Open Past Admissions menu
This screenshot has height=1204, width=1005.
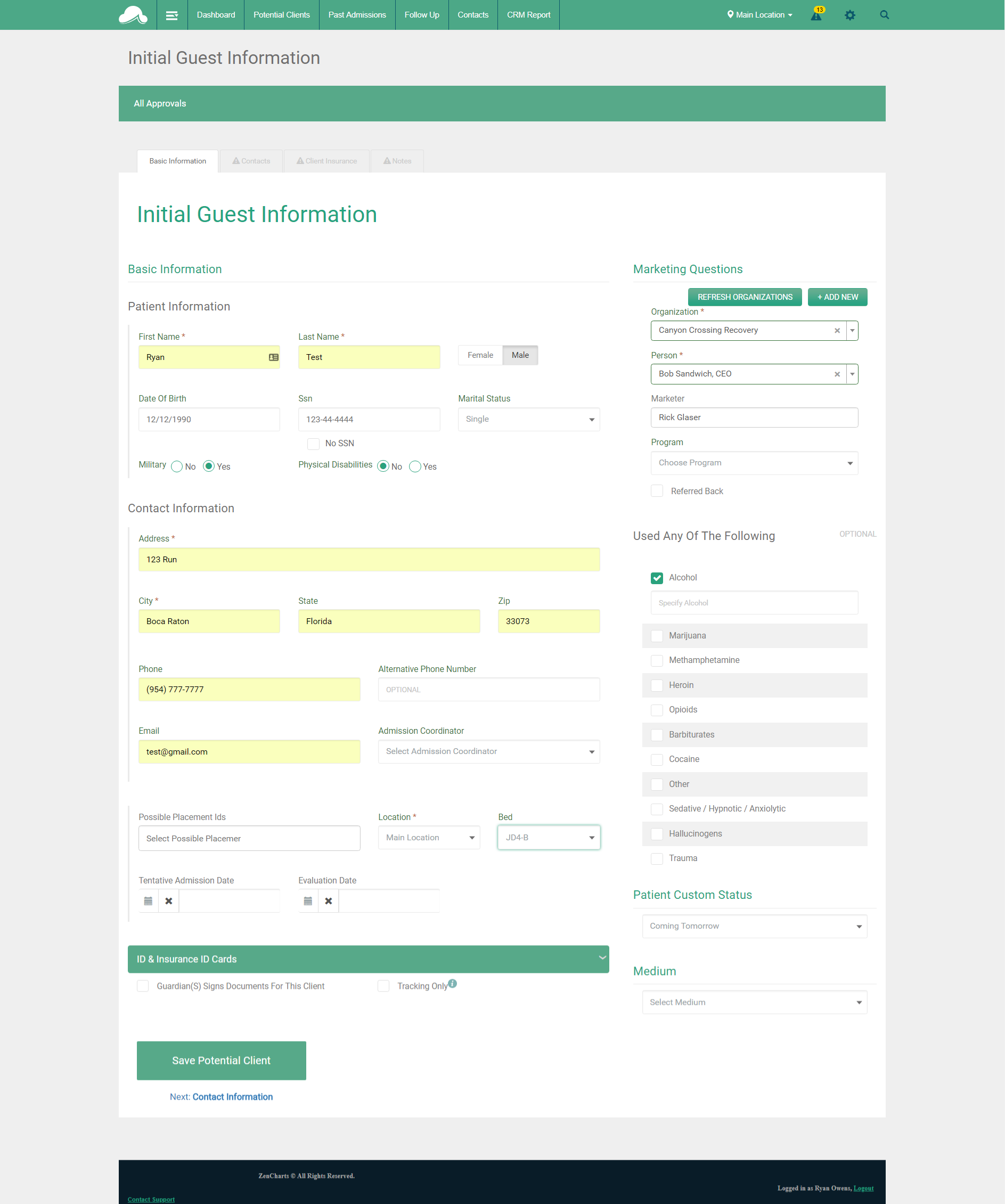357,15
